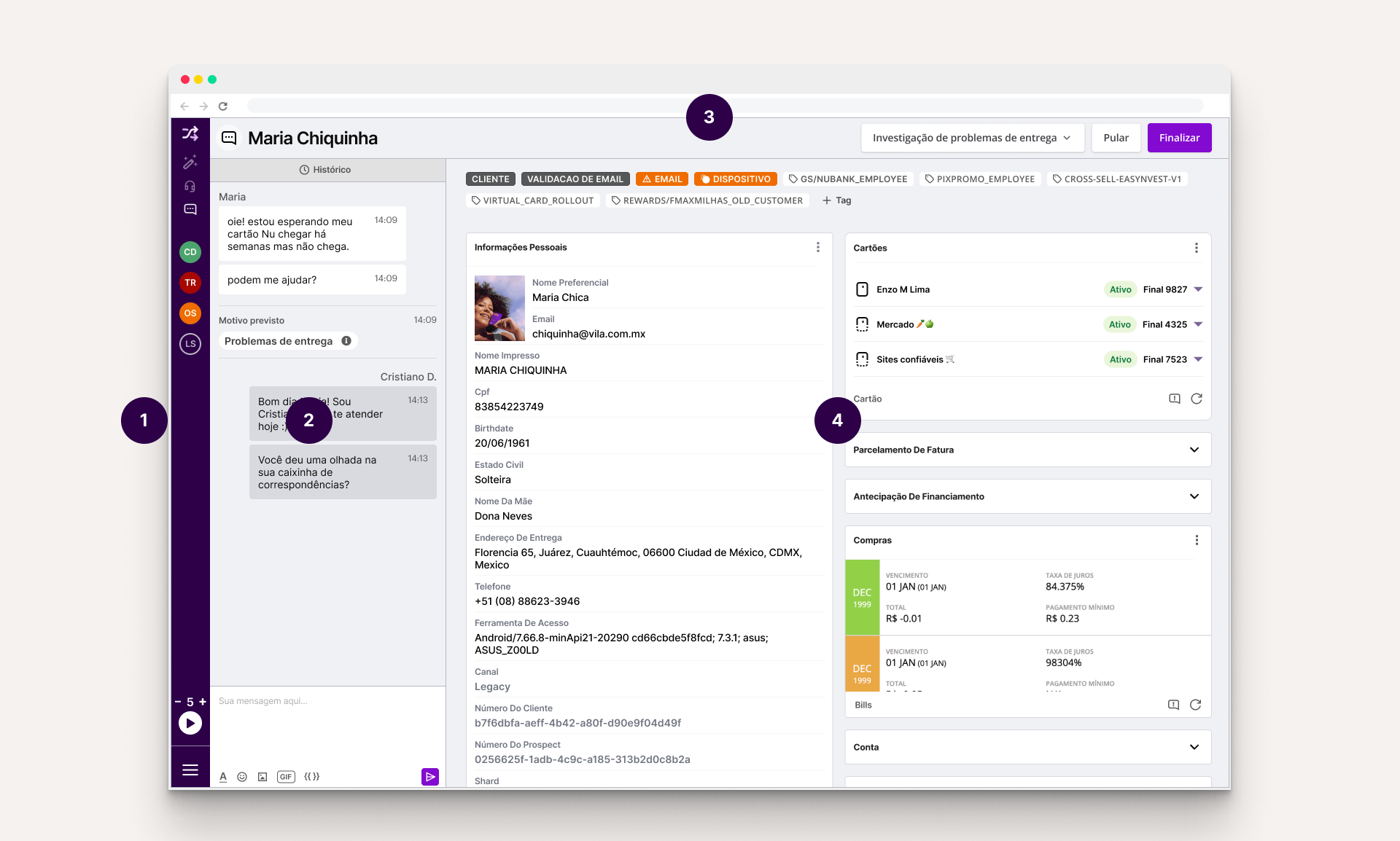The height and width of the screenshot is (841, 1400).
Task: Click the magic wand sidebar icon
Action: point(190,162)
